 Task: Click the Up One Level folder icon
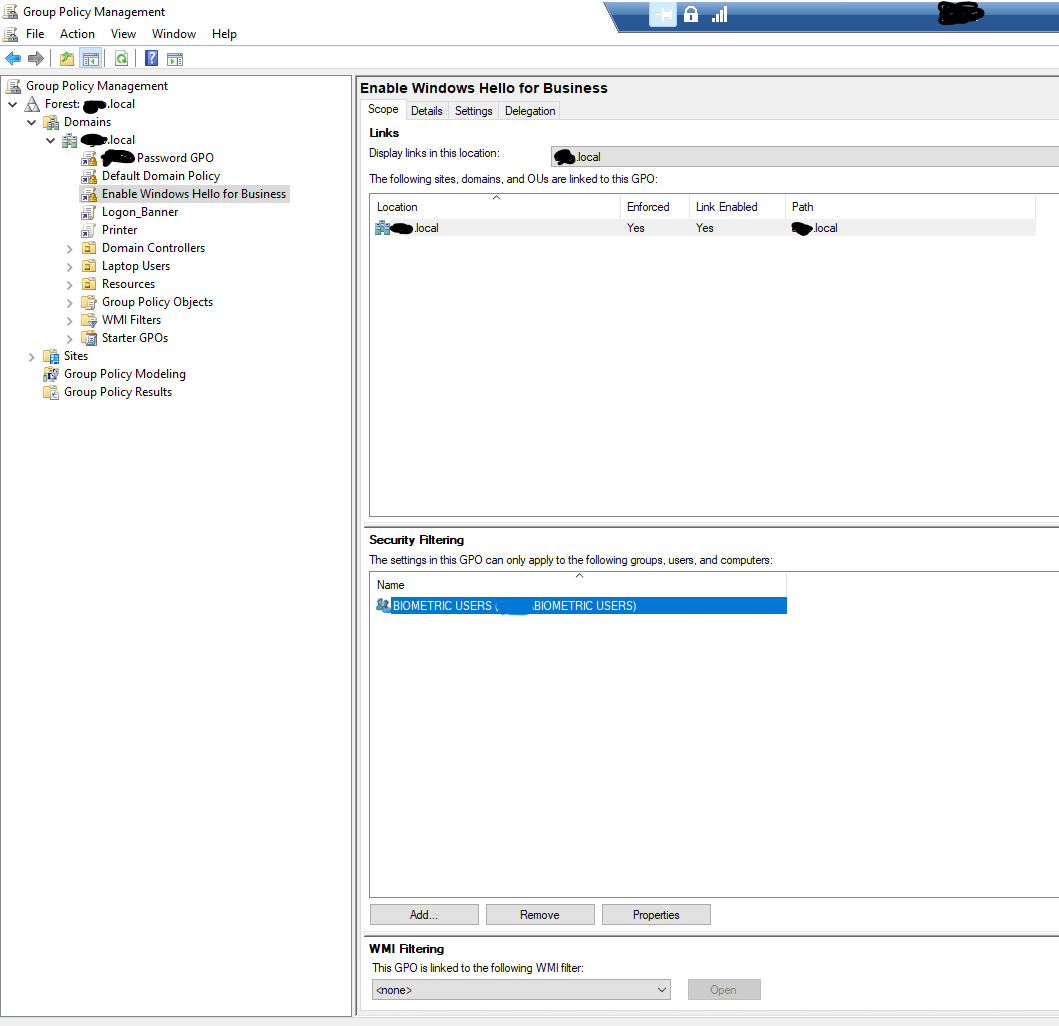pos(67,59)
